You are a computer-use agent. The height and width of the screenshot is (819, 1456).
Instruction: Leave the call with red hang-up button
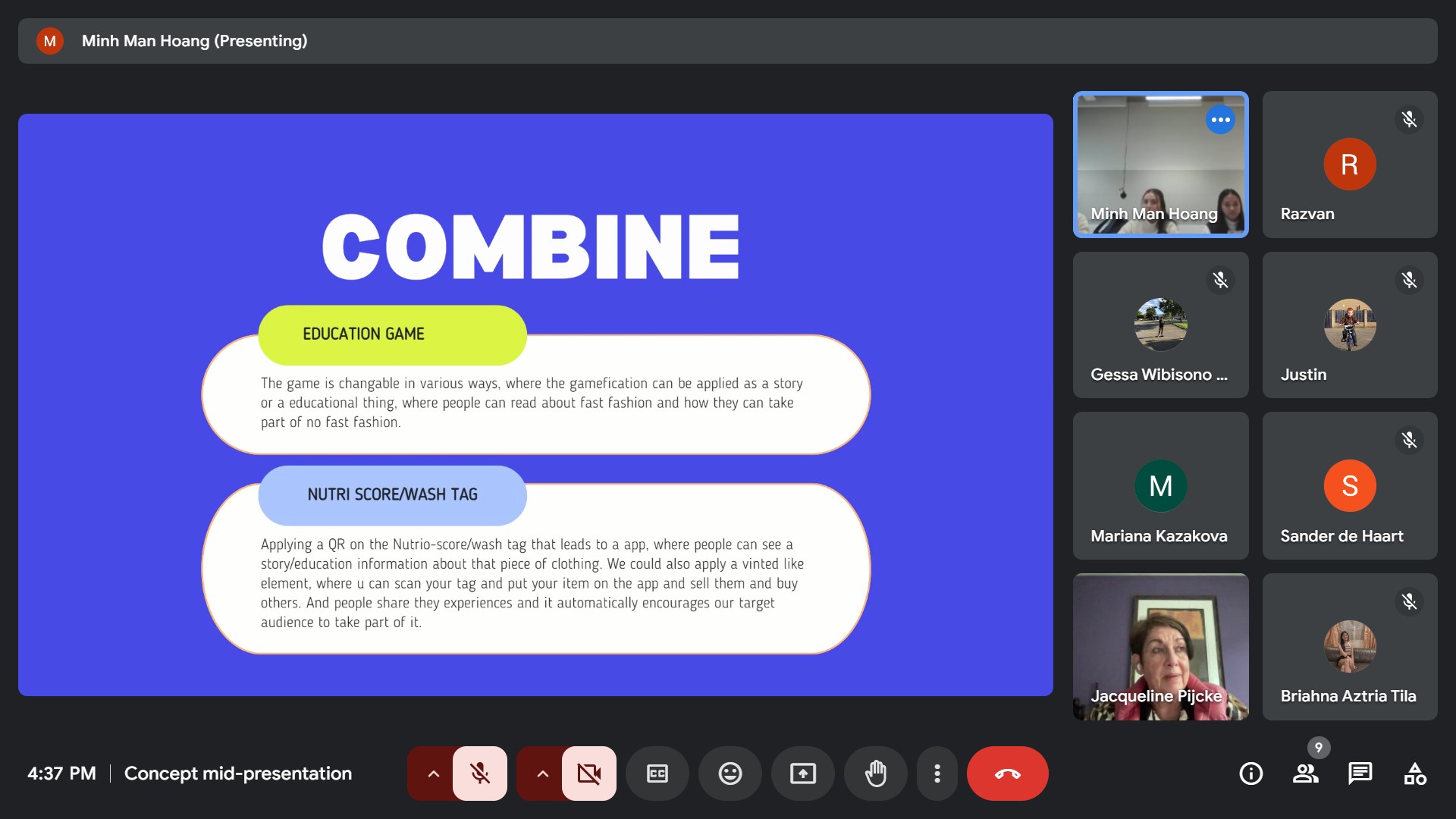(1007, 773)
